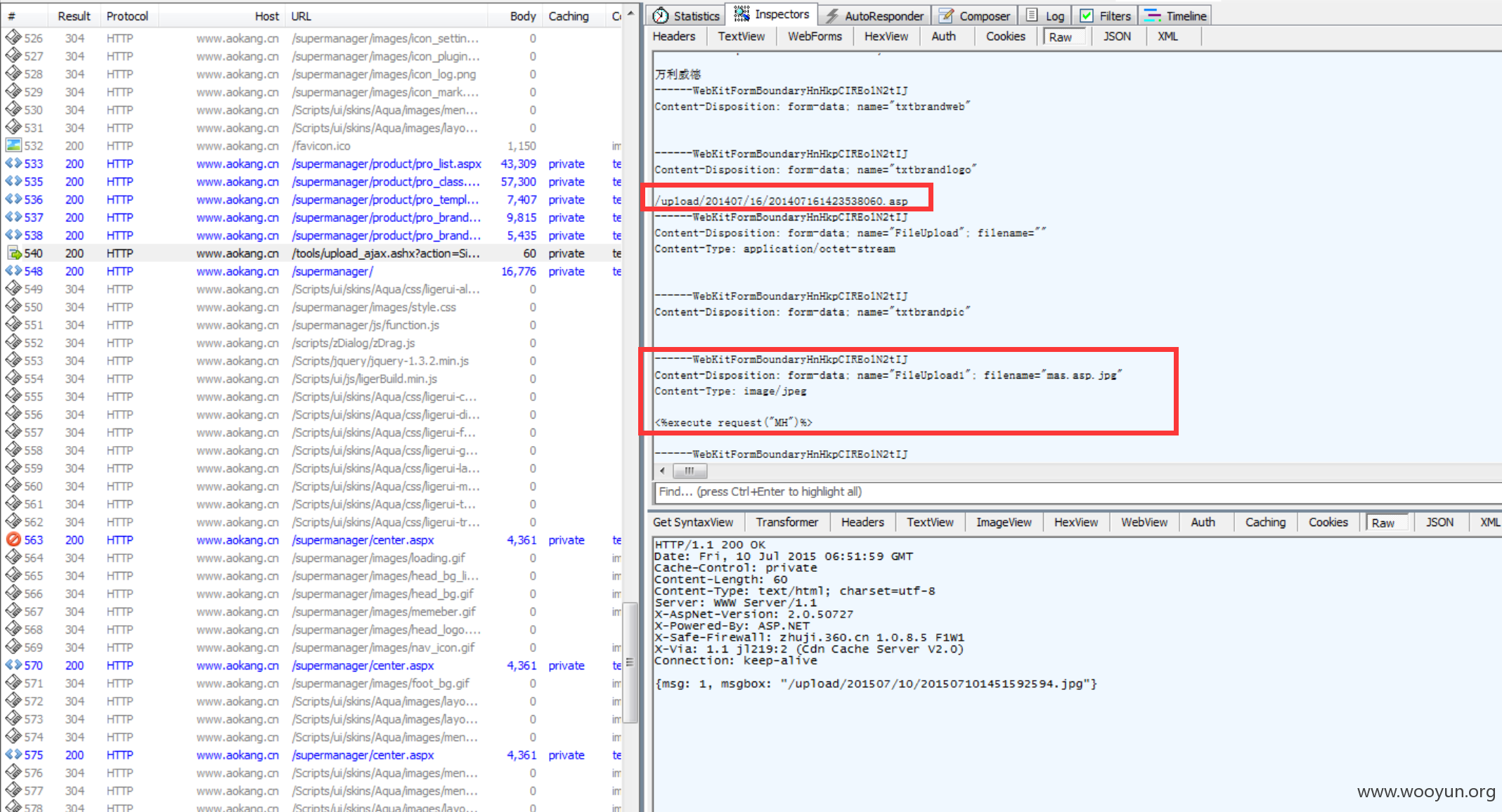Click the Composer pencil icon
1502x812 pixels.
[947, 15]
